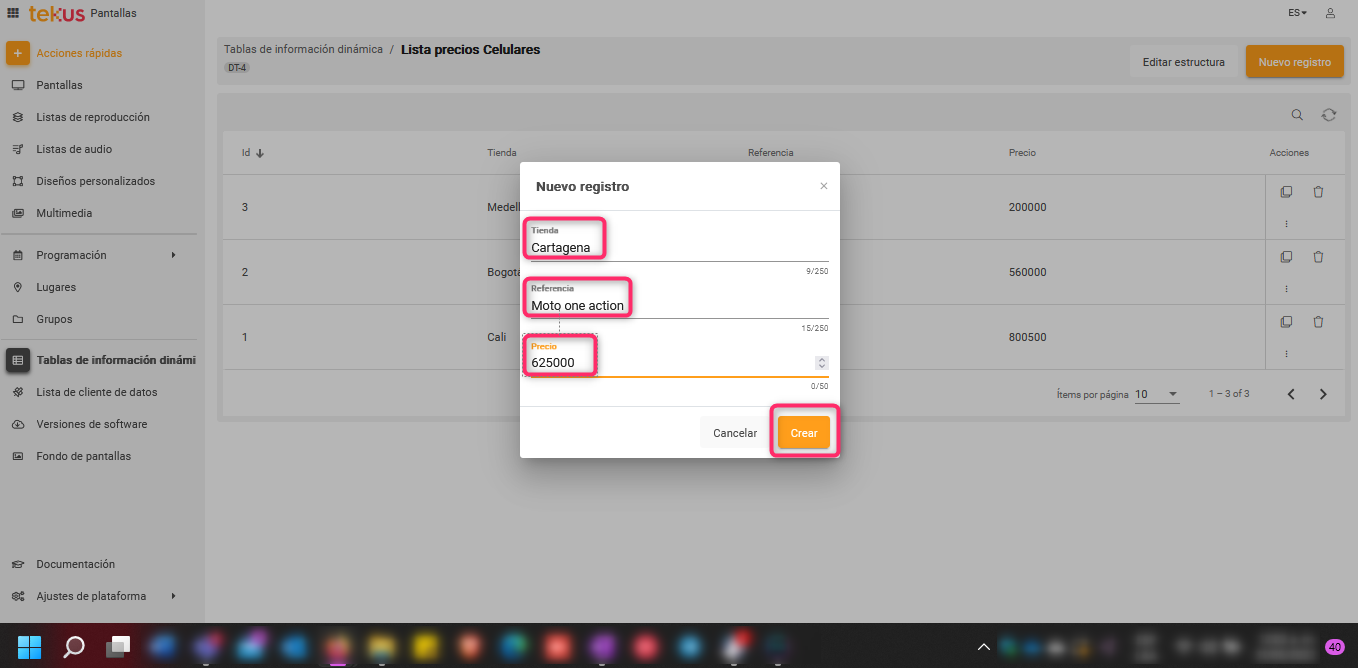Duplicate the record with Id 3
Screen dimensions: 1358x668
[x=1287, y=192]
